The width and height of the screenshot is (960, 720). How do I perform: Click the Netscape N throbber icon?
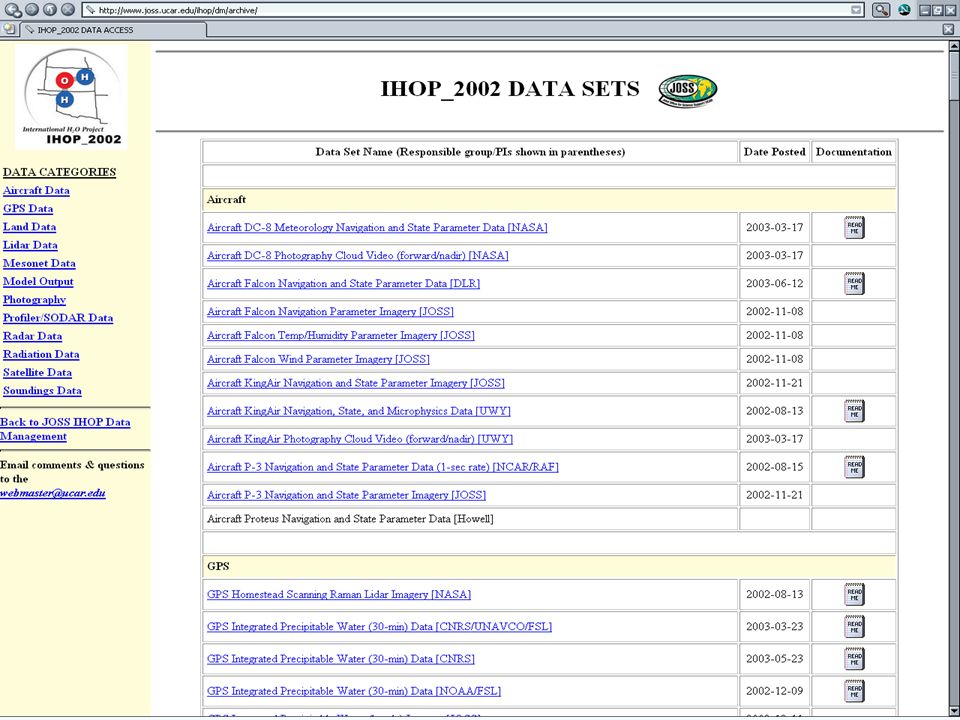904,10
